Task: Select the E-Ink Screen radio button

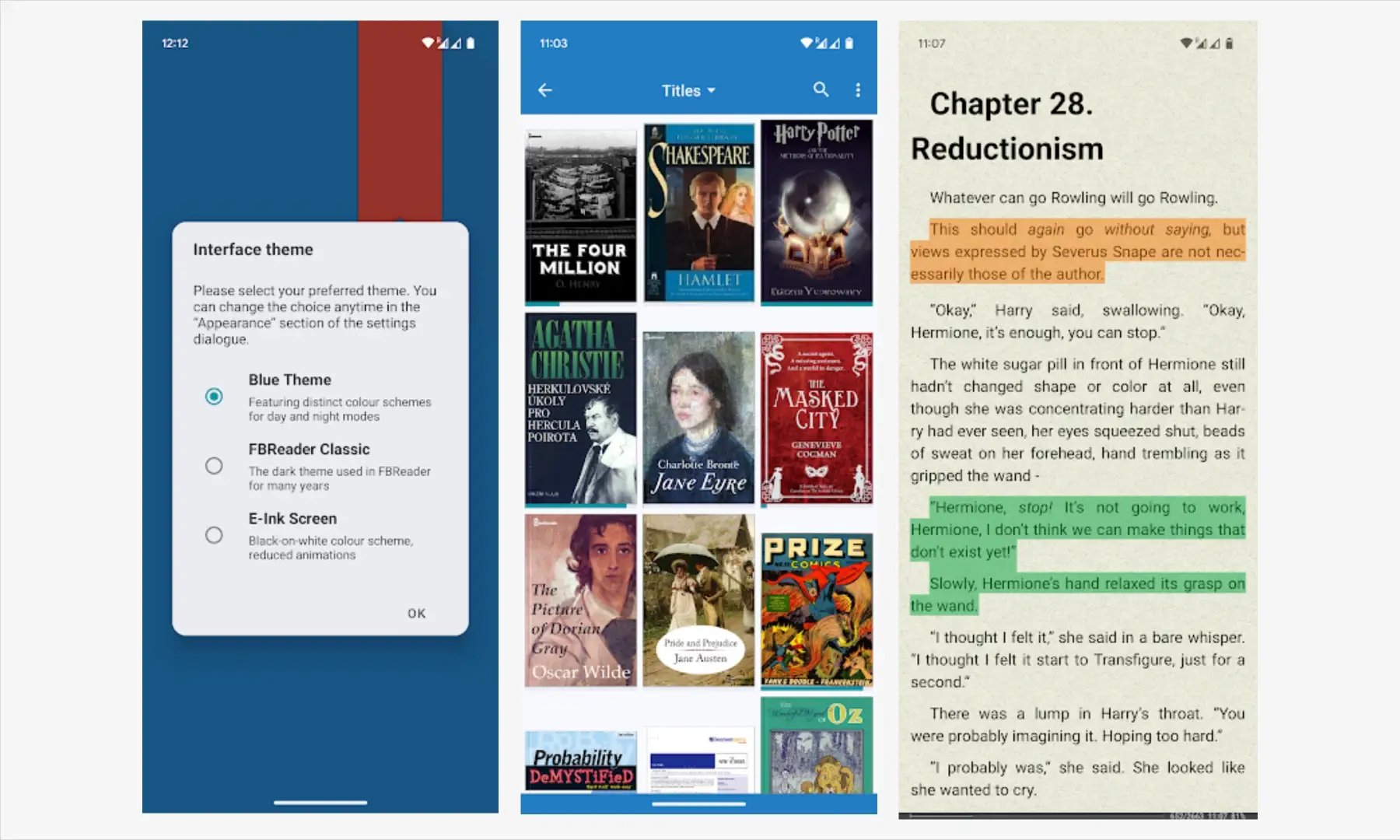Action: (x=214, y=535)
